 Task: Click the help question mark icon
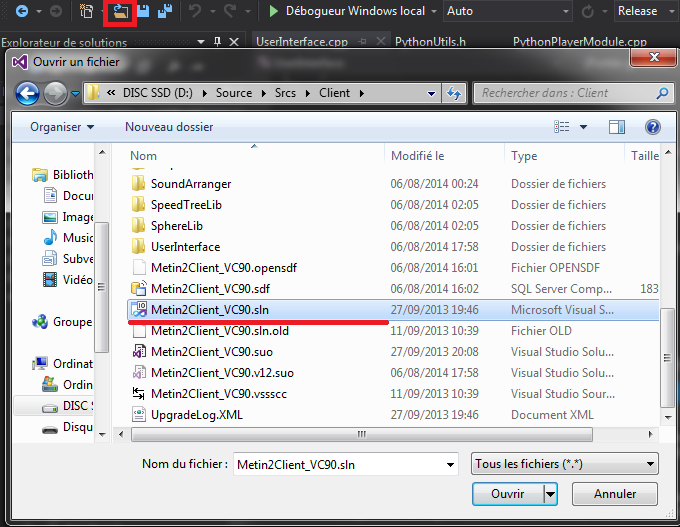click(x=653, y=127)
